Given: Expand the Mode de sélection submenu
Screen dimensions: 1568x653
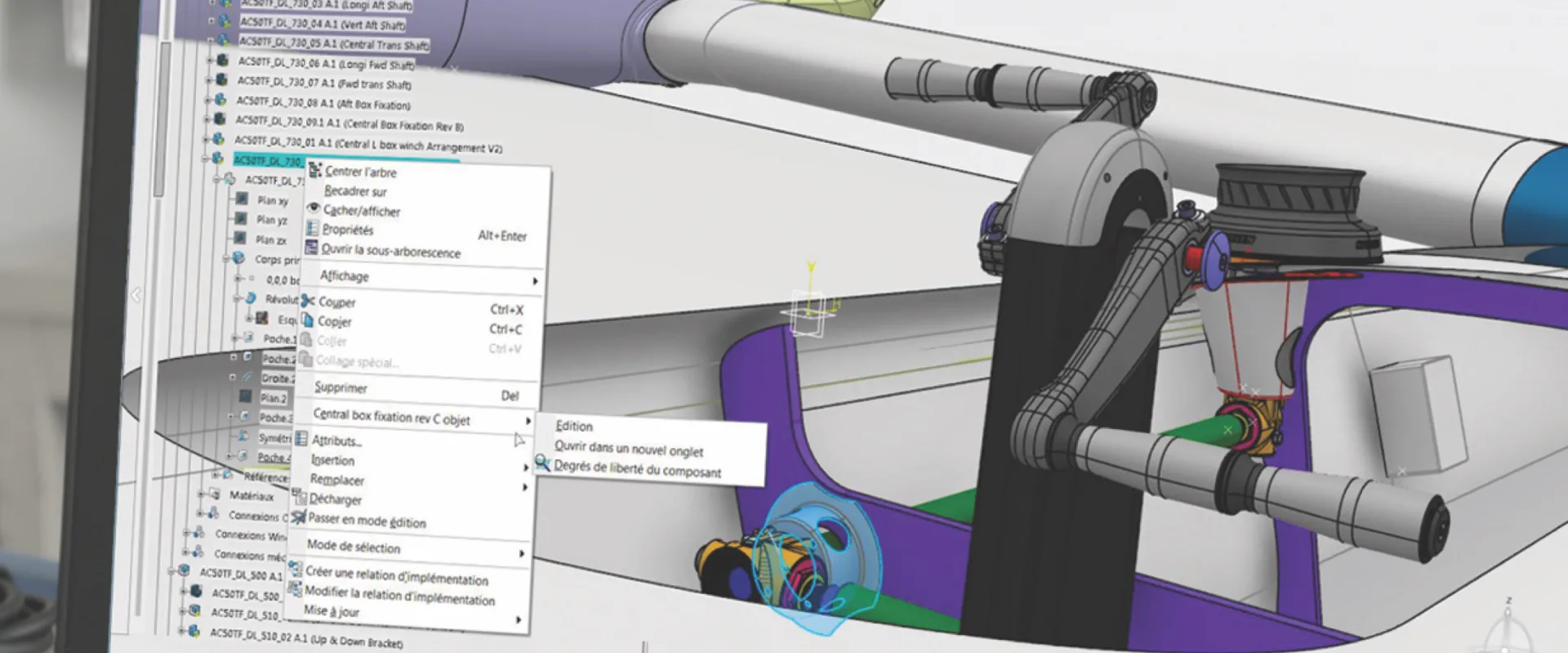Looking at the screenshot, I should pos(412,548).
